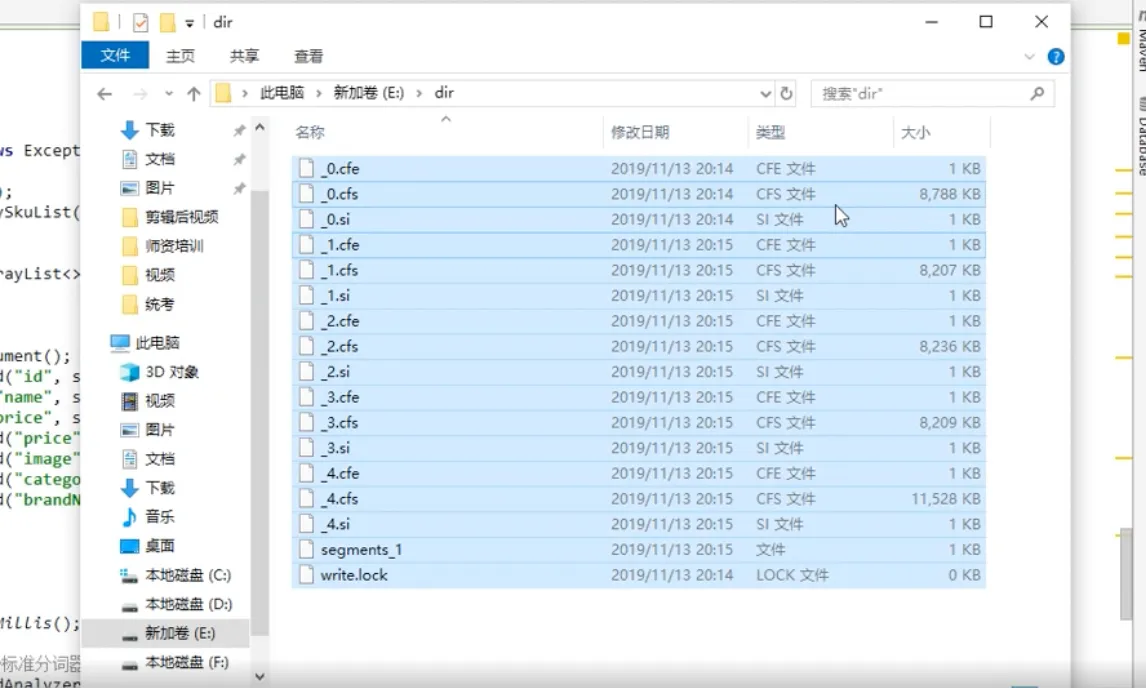Select the _3.cfe file icon

click(x=307, y=397)
